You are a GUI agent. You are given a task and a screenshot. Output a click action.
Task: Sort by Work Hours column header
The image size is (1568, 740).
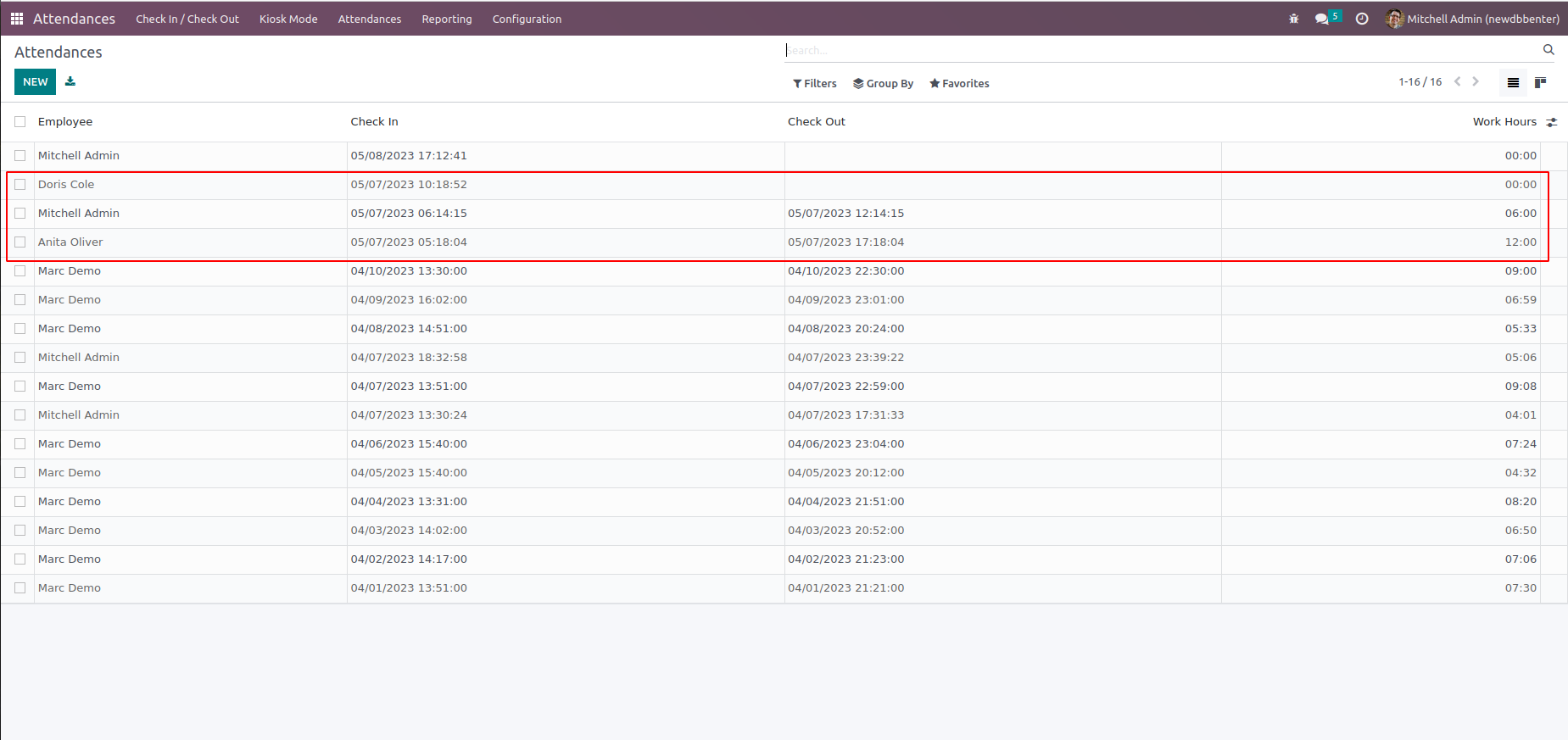tap(1504, 122)
